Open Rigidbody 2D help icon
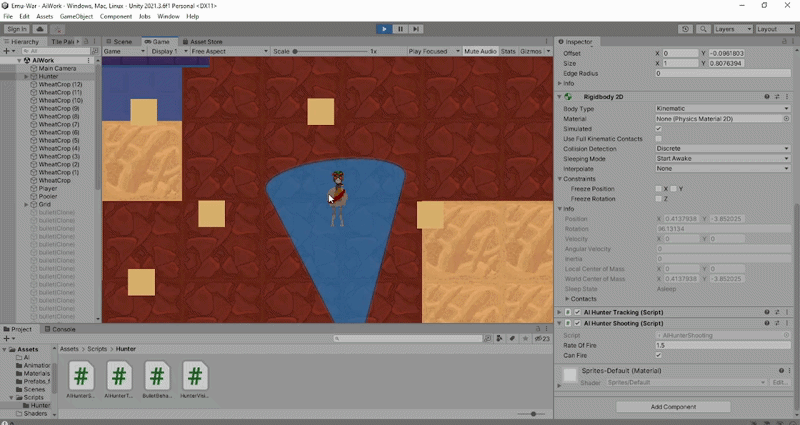800x425 pixels. click(x=766, y=97)
